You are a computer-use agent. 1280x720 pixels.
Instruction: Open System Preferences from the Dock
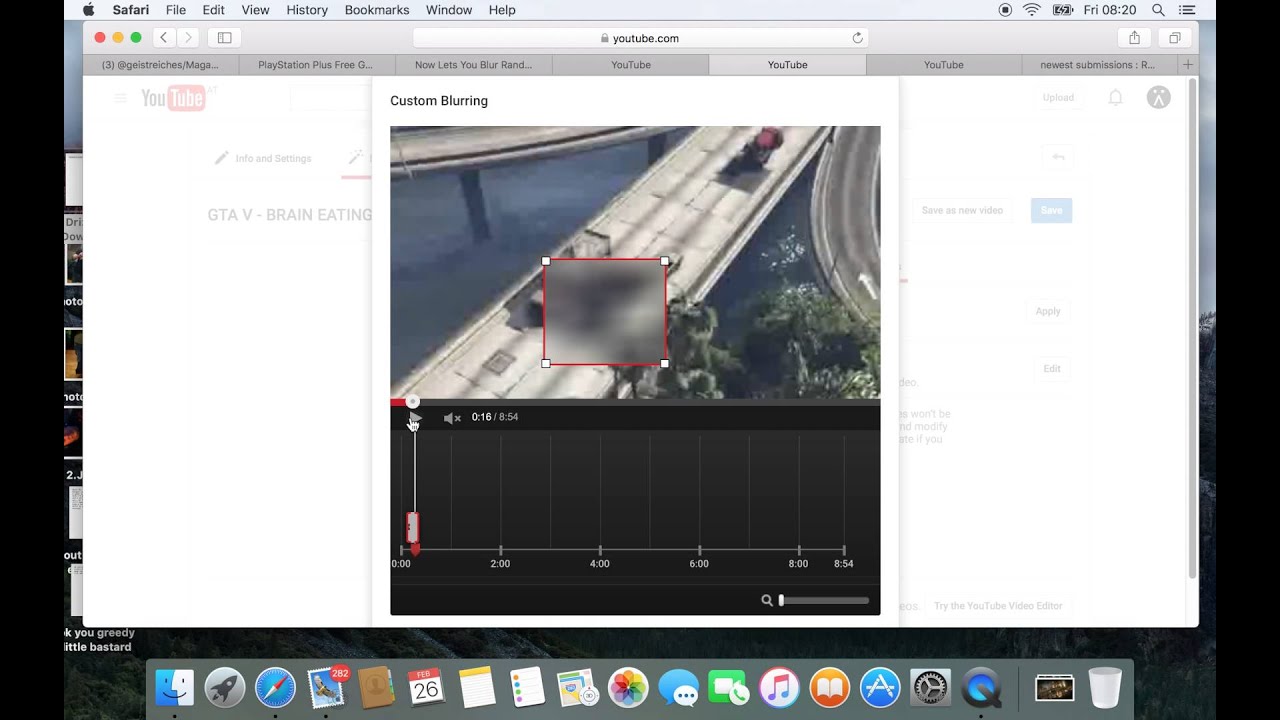point(931,688)
